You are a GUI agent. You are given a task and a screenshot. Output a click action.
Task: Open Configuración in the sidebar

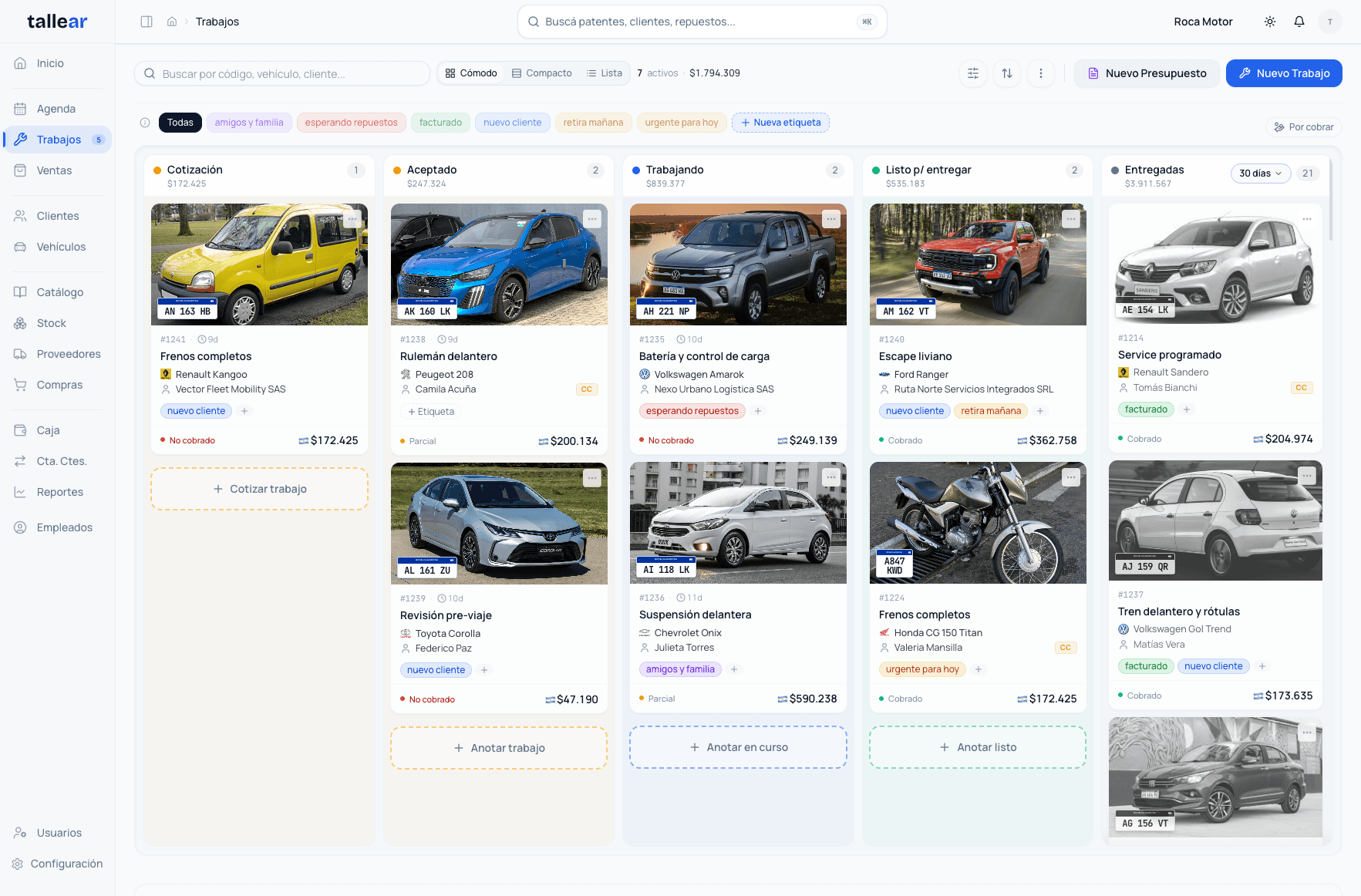(58, 864)
